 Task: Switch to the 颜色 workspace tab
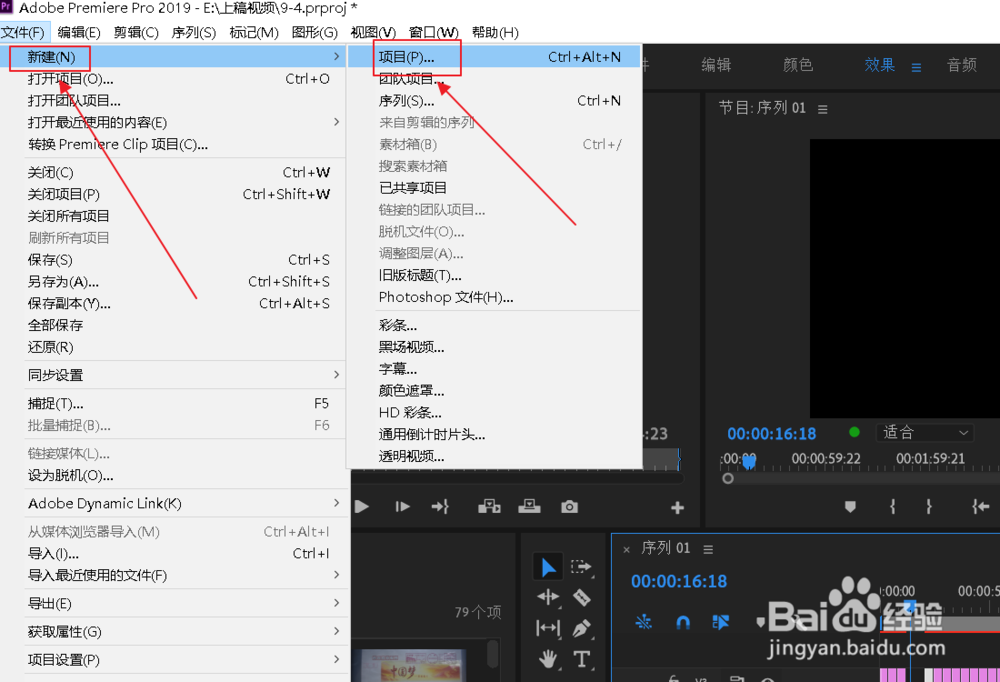[798, 64]
